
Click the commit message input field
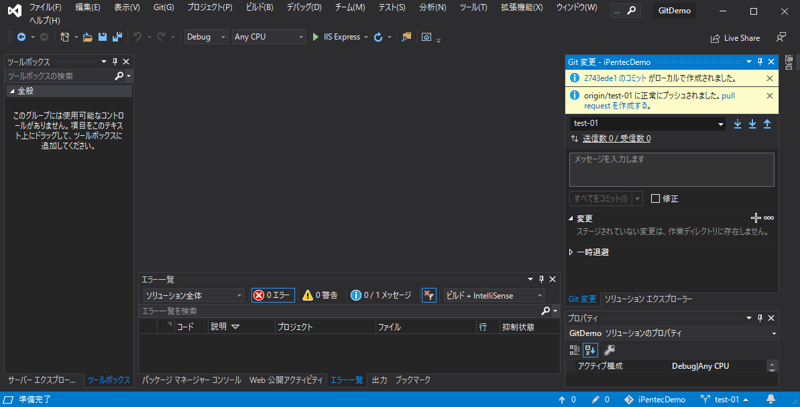671,169
